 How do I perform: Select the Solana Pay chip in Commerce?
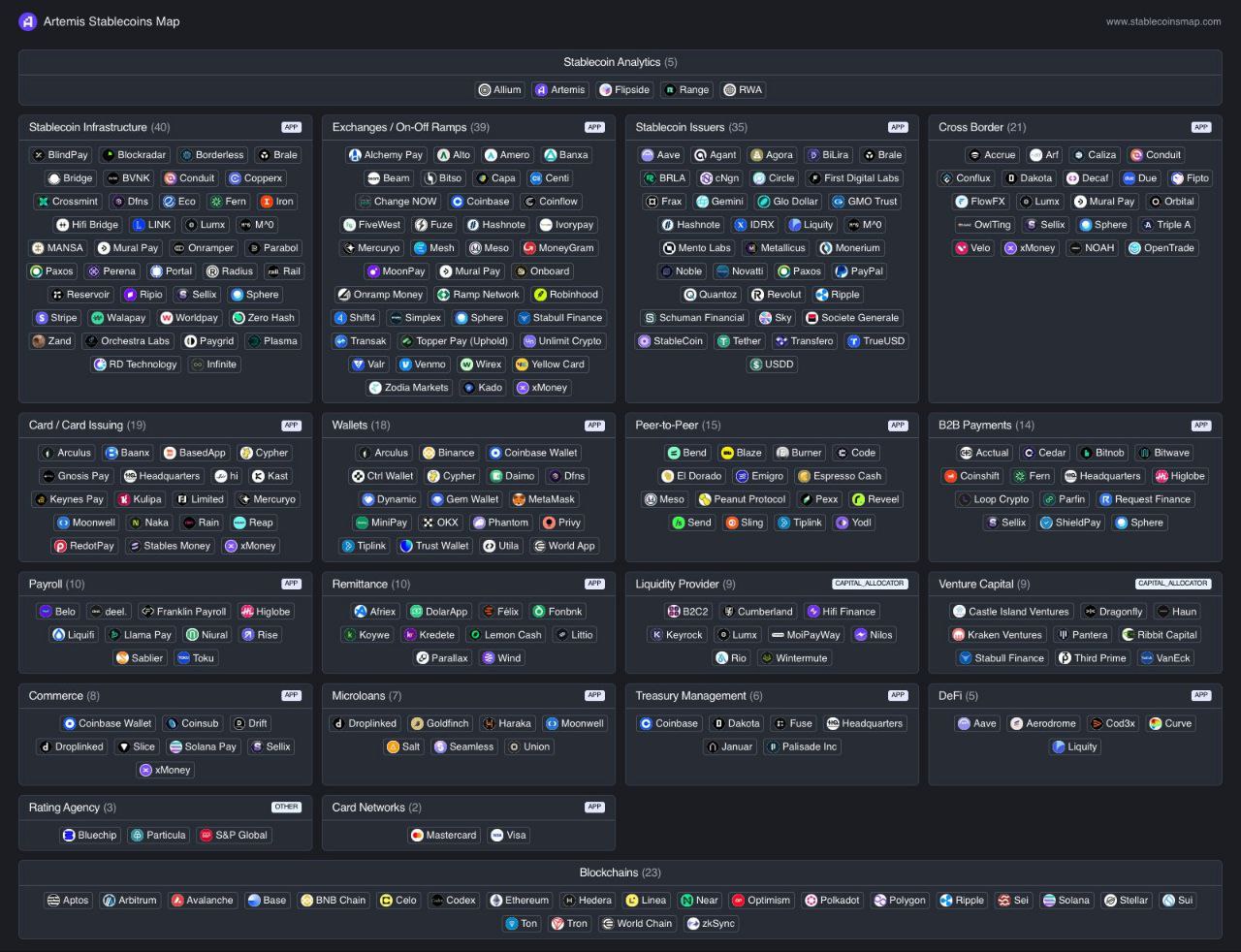(x=203, y=747)
